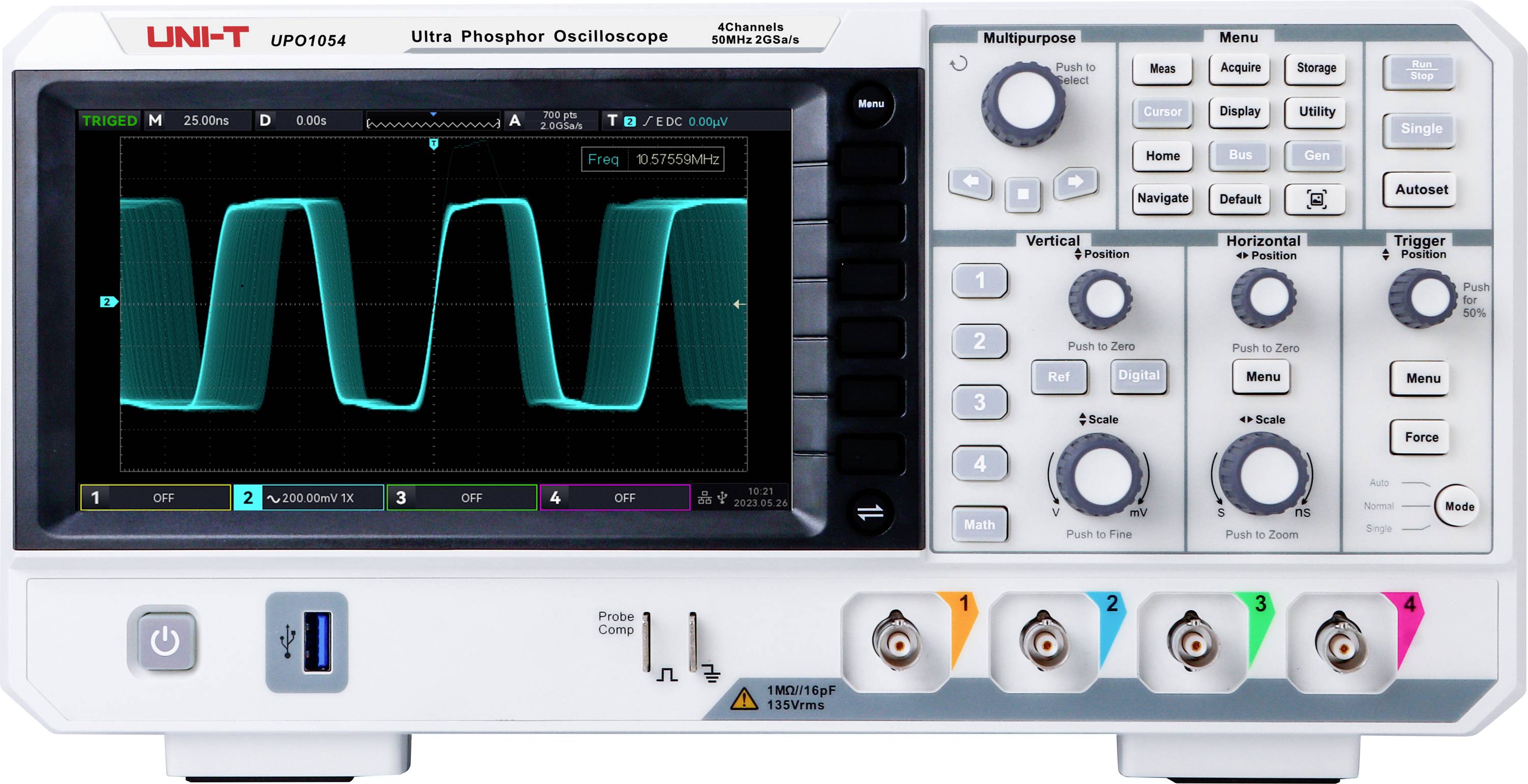Toggle Channel 1 on
The width and height of the screenshot is (1528, 784).
980,282
